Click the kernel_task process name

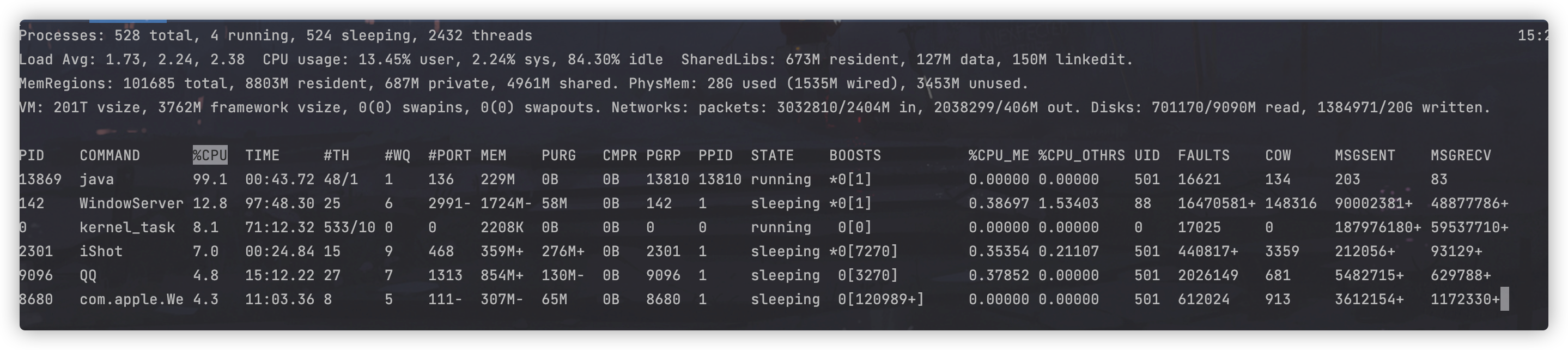coord(127,228)
